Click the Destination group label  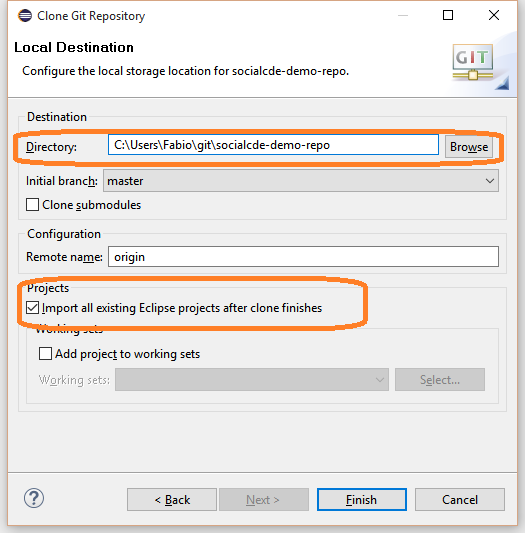click(x=57, y=117)
